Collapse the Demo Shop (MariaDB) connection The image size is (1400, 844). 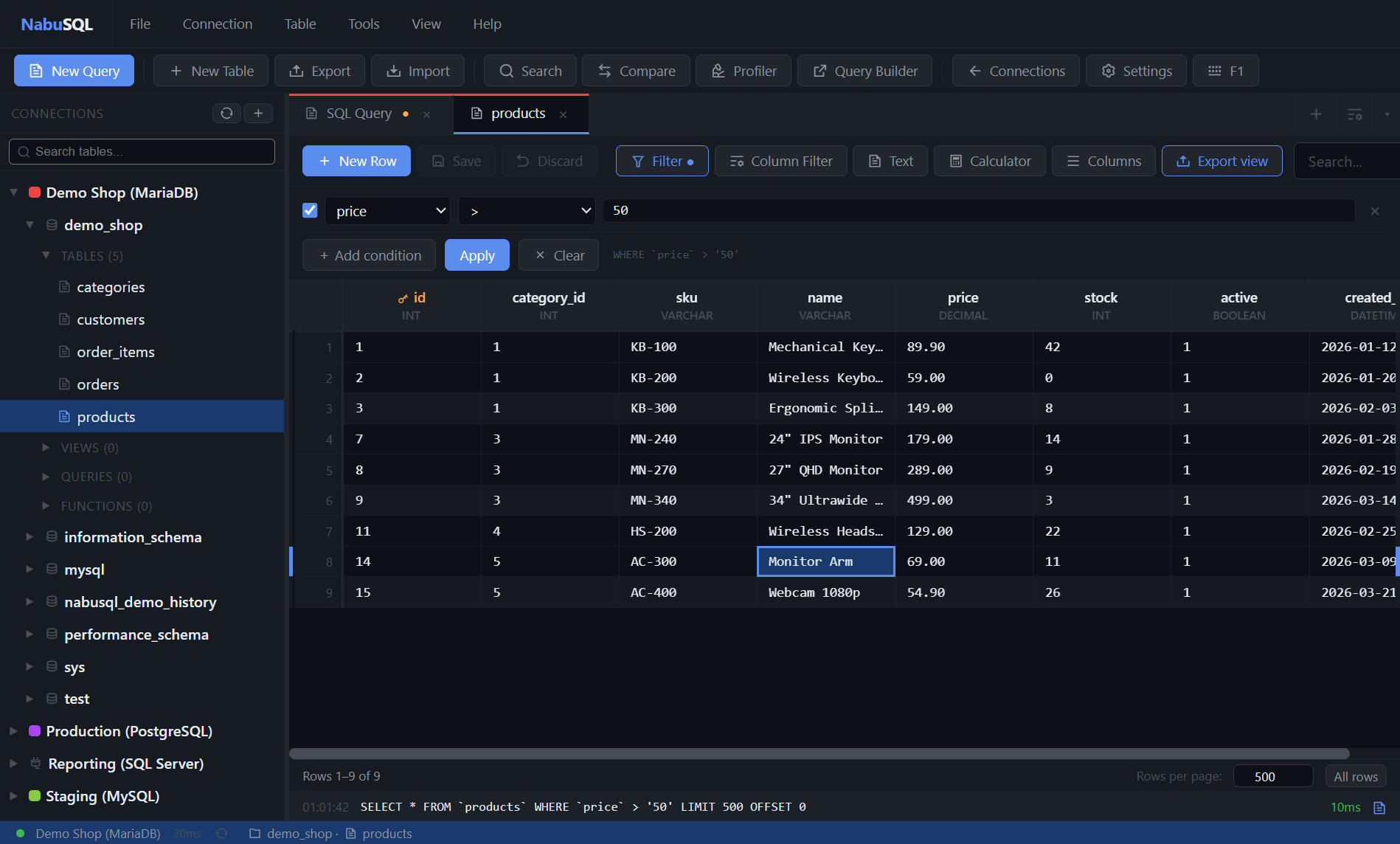[13, 193]
